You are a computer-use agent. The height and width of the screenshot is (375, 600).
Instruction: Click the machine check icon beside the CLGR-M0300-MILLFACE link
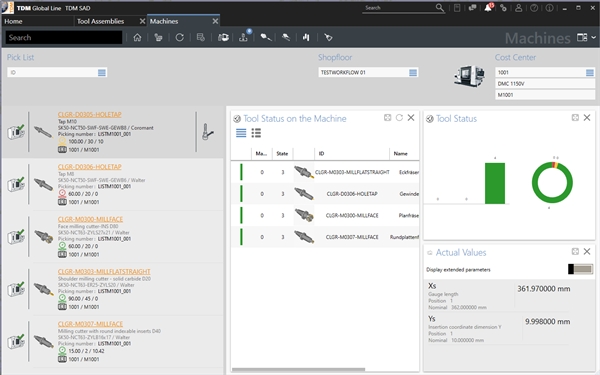click(16, 237)
